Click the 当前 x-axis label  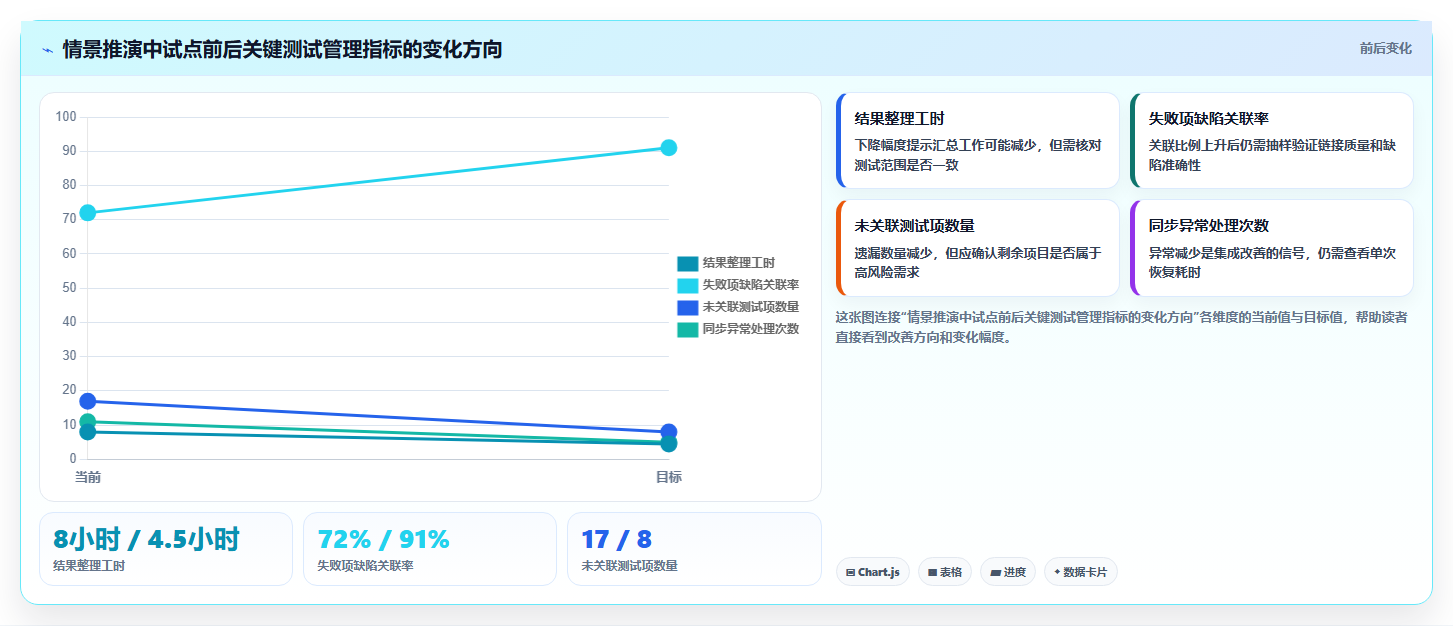(x=88, y=477)
